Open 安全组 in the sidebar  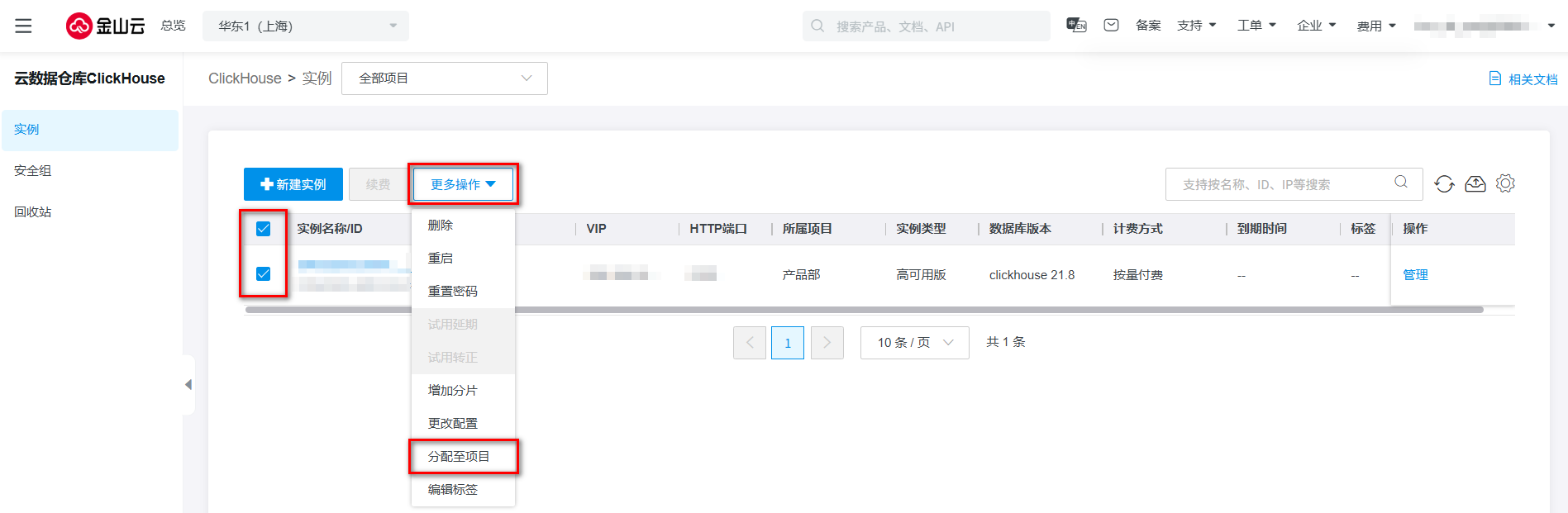(33, 171)
